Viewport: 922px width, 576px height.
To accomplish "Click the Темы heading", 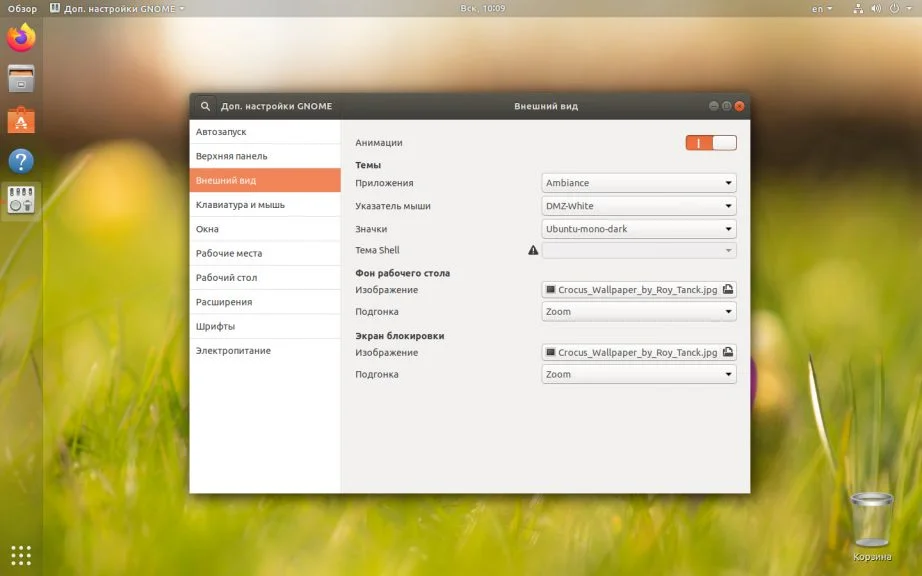I will pos(368,165).
